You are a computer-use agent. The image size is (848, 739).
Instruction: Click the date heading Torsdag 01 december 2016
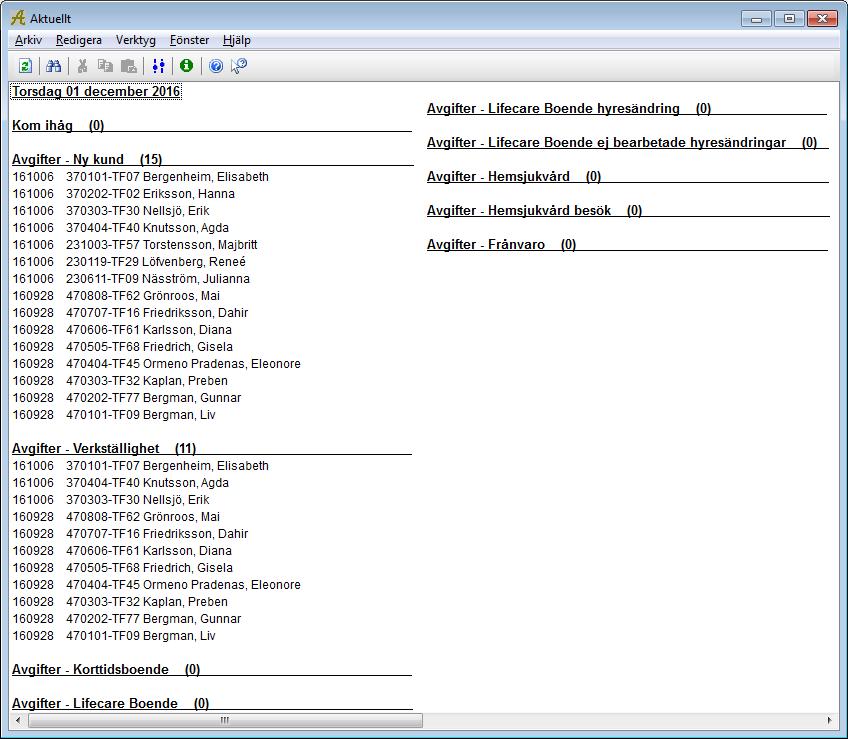[x=96, y=91]
